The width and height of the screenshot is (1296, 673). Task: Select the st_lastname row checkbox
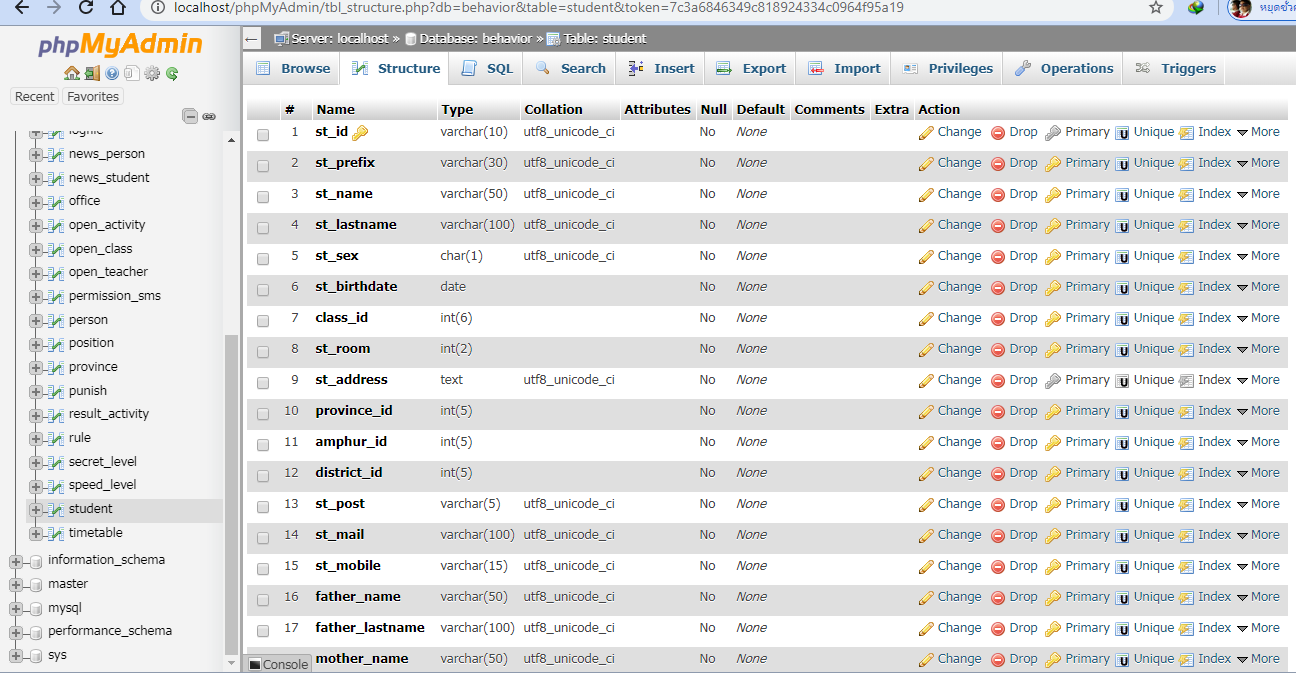263,228
